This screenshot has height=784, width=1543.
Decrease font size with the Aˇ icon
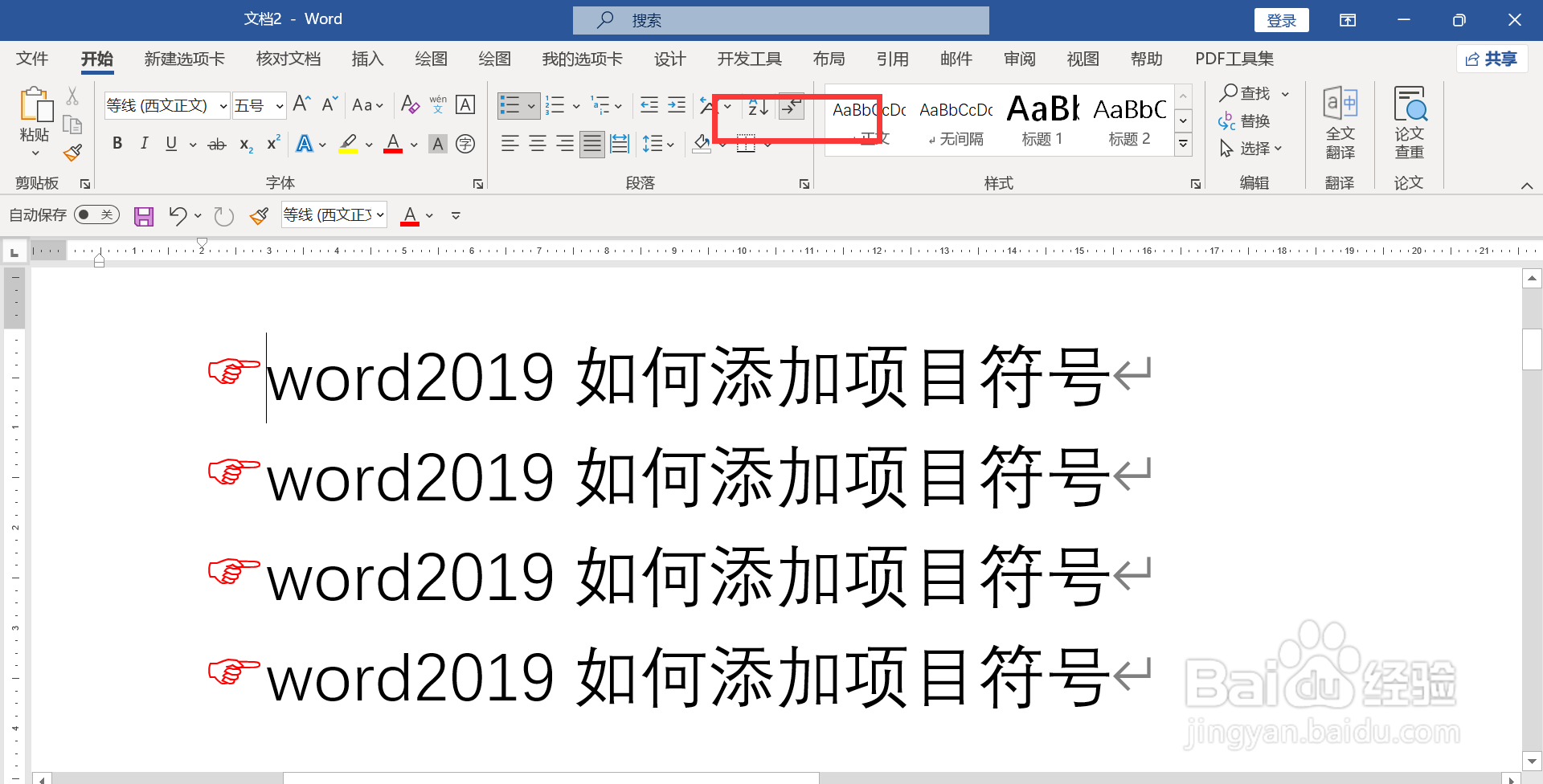click(x=329, y=104)
